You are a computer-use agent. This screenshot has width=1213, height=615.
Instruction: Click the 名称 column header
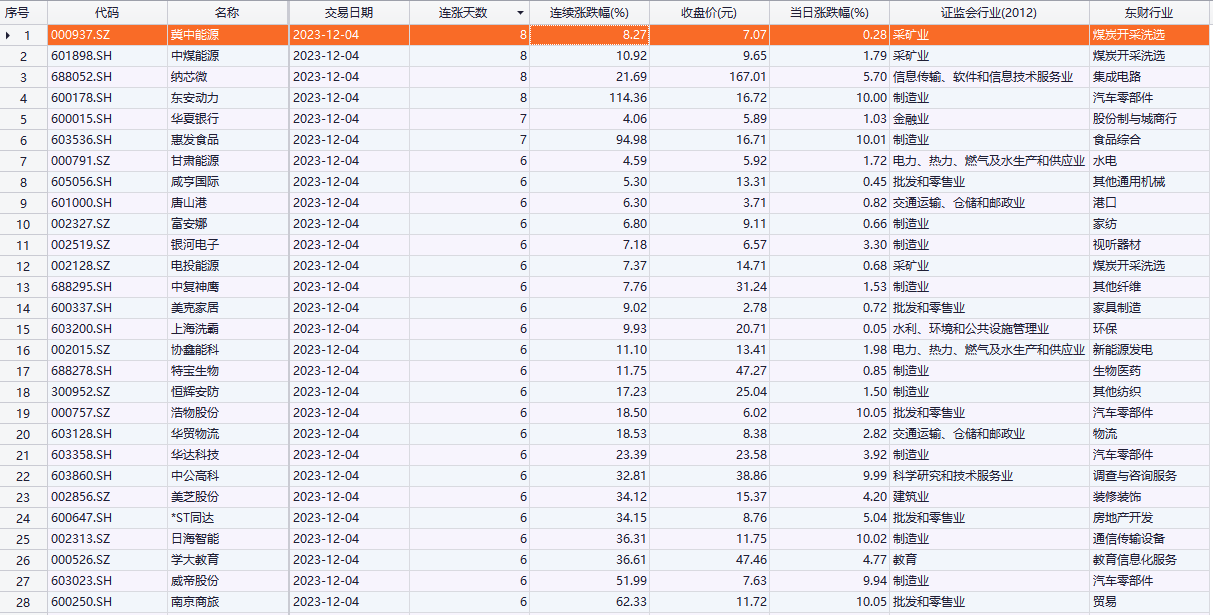point(227,13)
